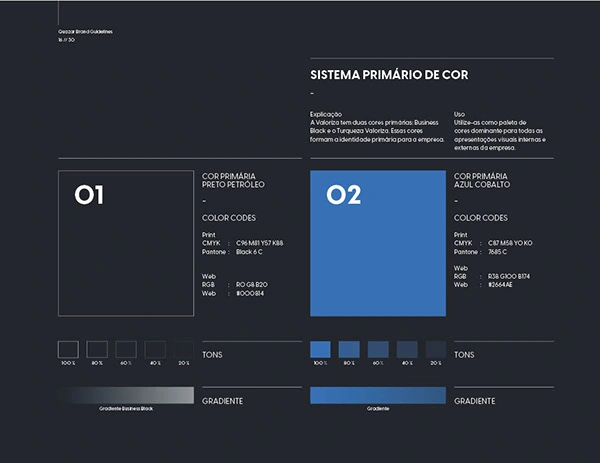Select the blue 20% tone swatch
The width and height of the screenshot is (600, 463).
436,349
